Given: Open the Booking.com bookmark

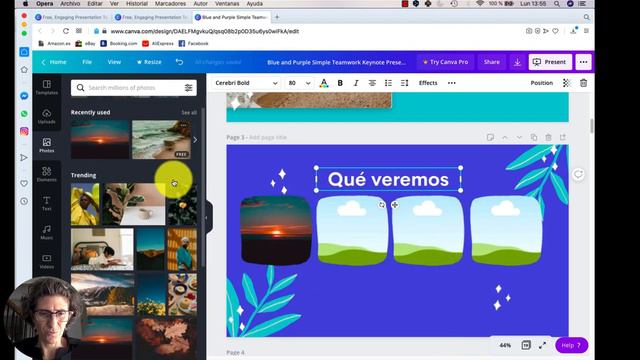Looking at the screenshot, I should pos(119,43).
